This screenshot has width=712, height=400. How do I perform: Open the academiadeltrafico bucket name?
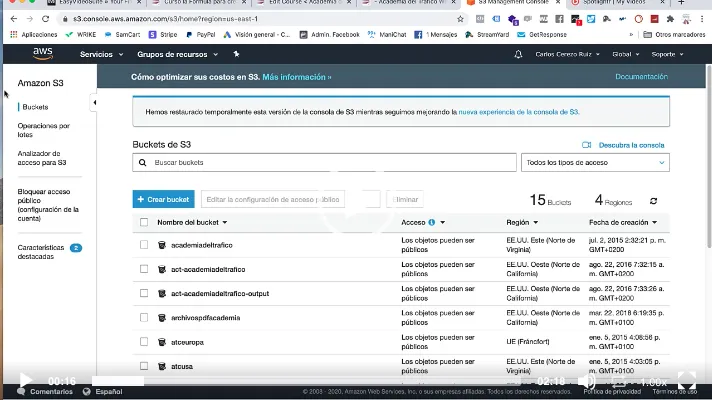click(x=202, y=245)
